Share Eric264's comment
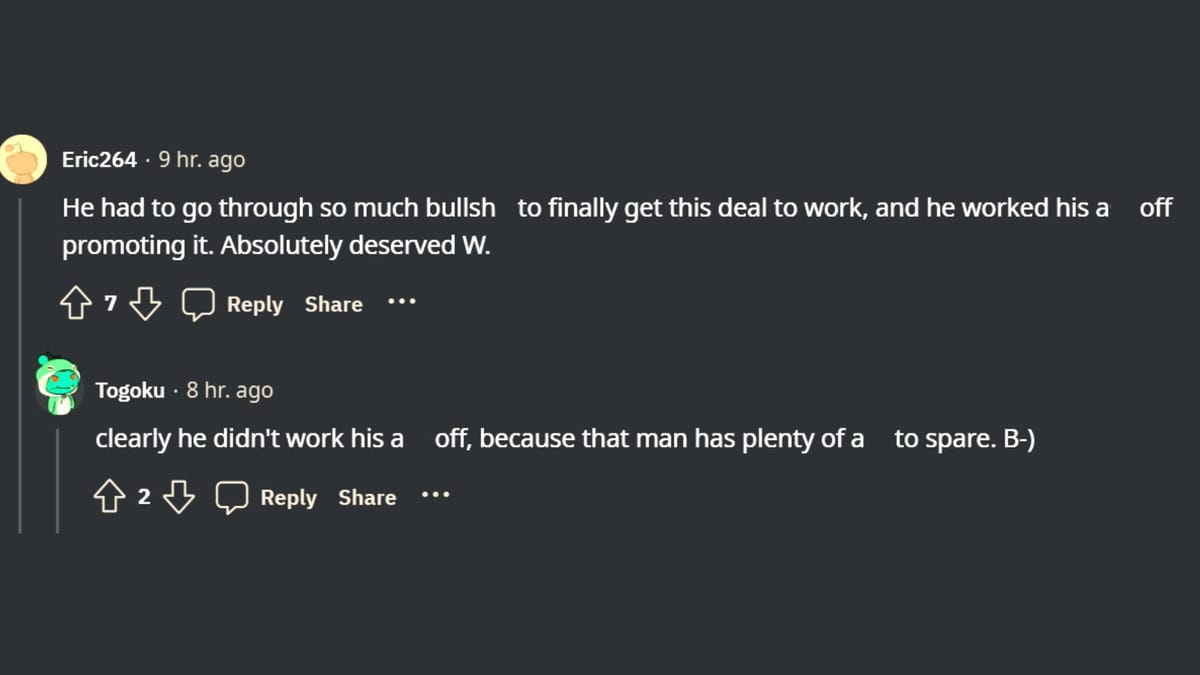Viewport: 1200px width, 675px height. coord(333,304)
